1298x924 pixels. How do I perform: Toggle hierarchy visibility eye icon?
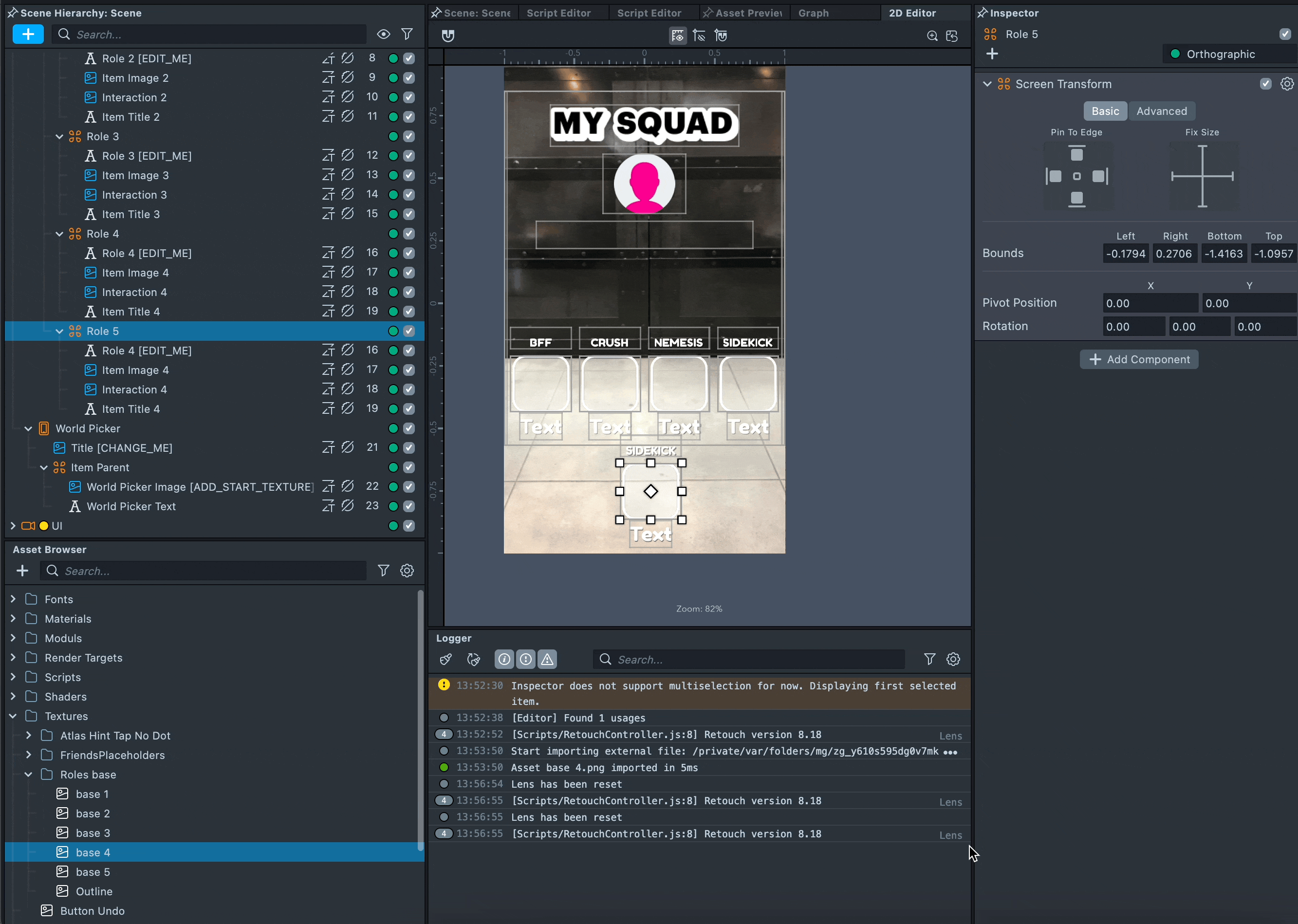click(384, 34)
